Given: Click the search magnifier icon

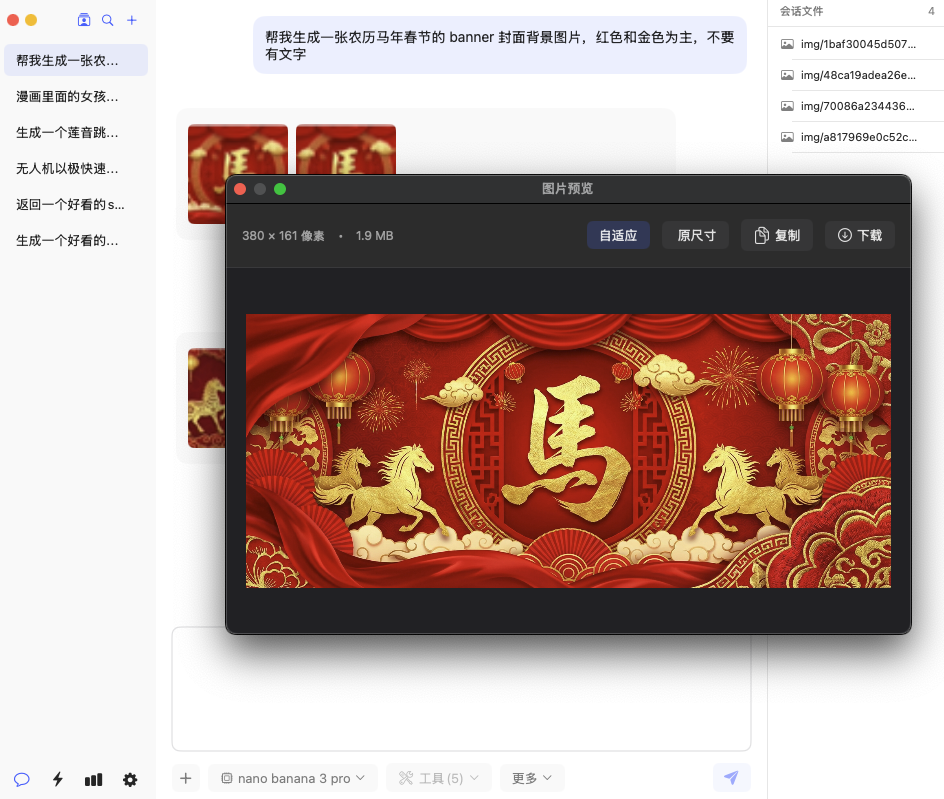Looking at the screenshot, I should coord(108,20).
